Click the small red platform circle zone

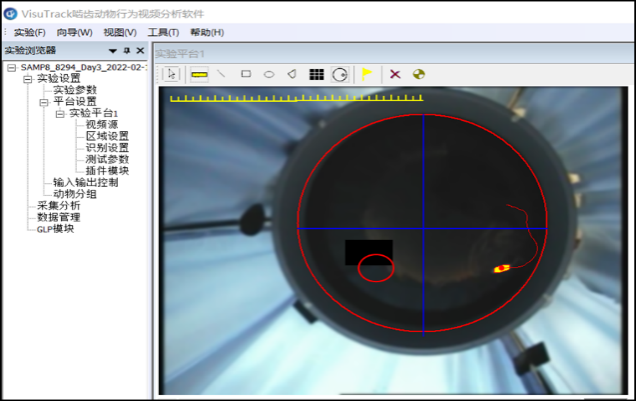pos(376,268)
